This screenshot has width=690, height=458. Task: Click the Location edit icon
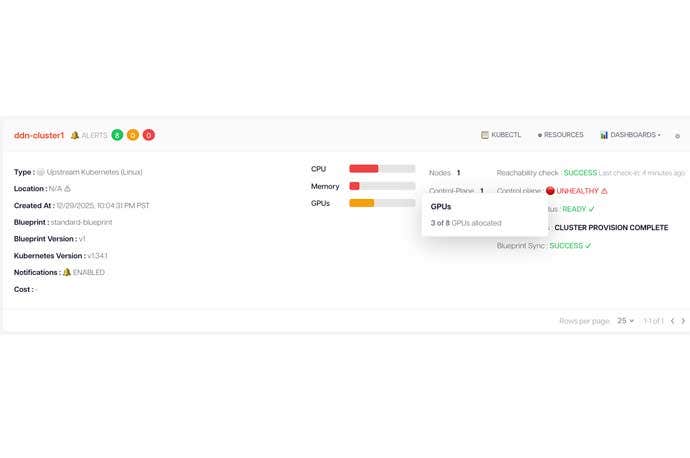click(x=67, y=188)
